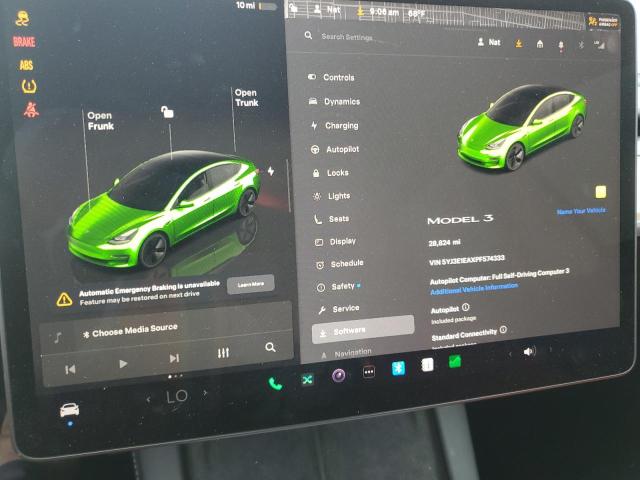Viewport: 640px width, 480px height.
Task: Tap the garage door home icon
Action: point(540,44)
